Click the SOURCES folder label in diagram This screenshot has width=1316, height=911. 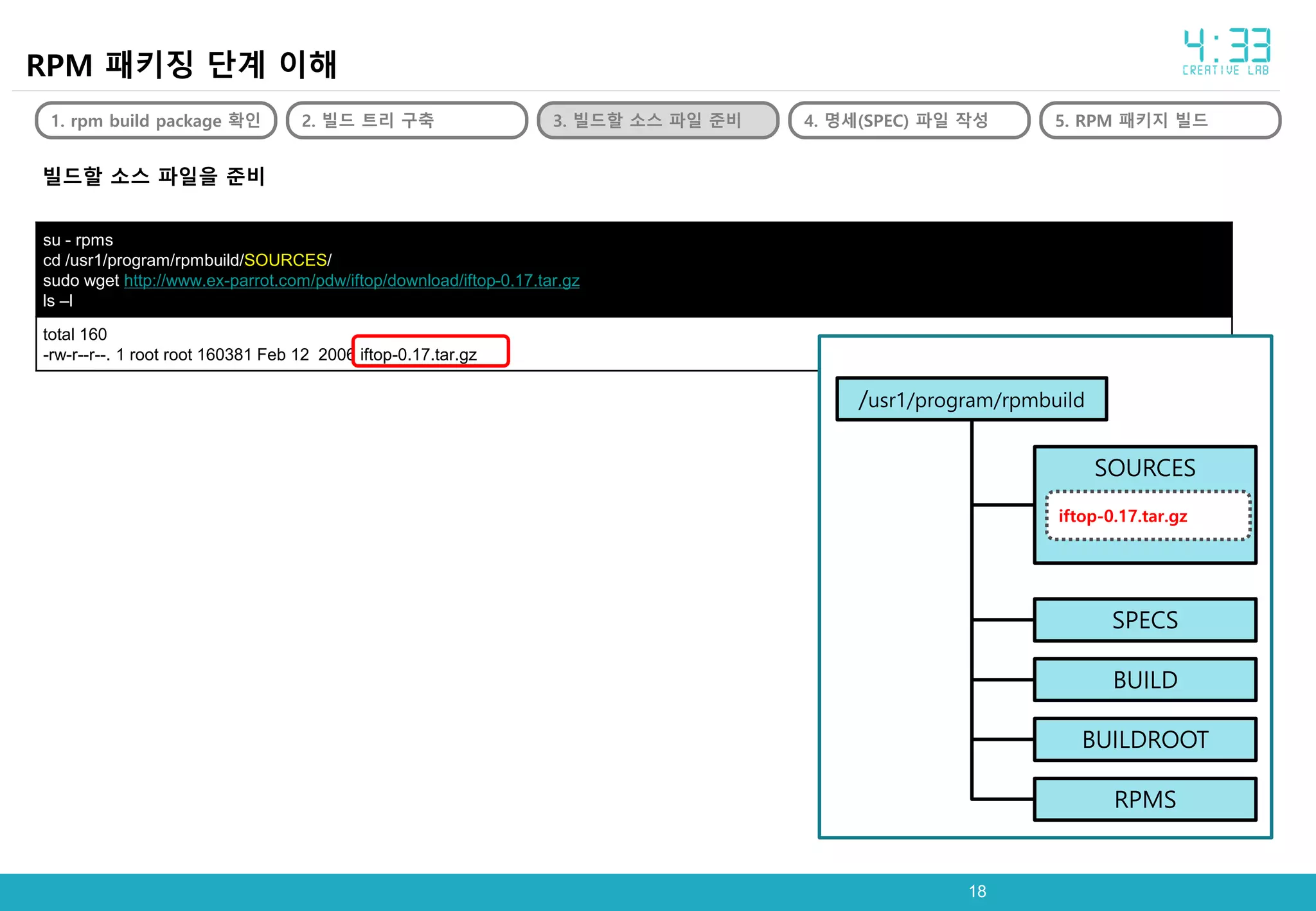pos(1145,468)
